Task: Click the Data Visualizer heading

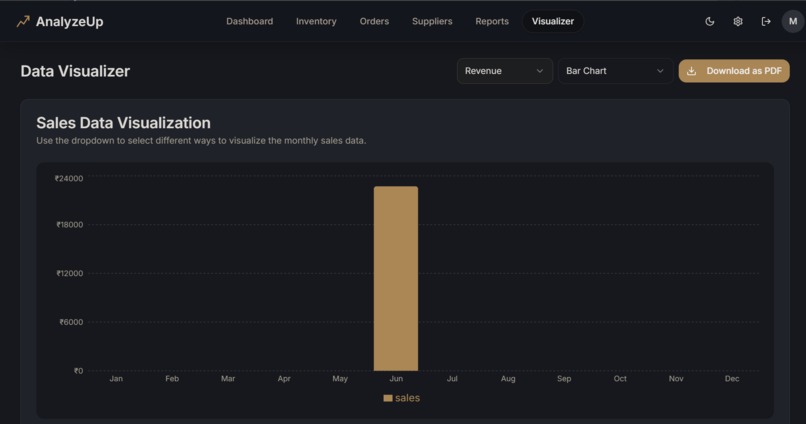Action: 75,71
